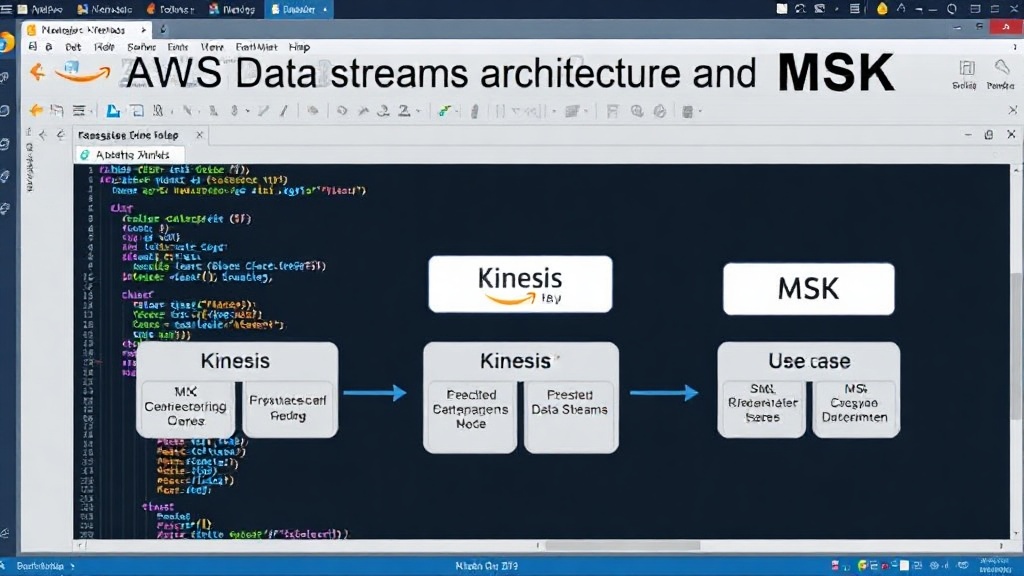Click the vertical scrollbar thumb at editor right

pyautogui.click(x=1016, y=346)
